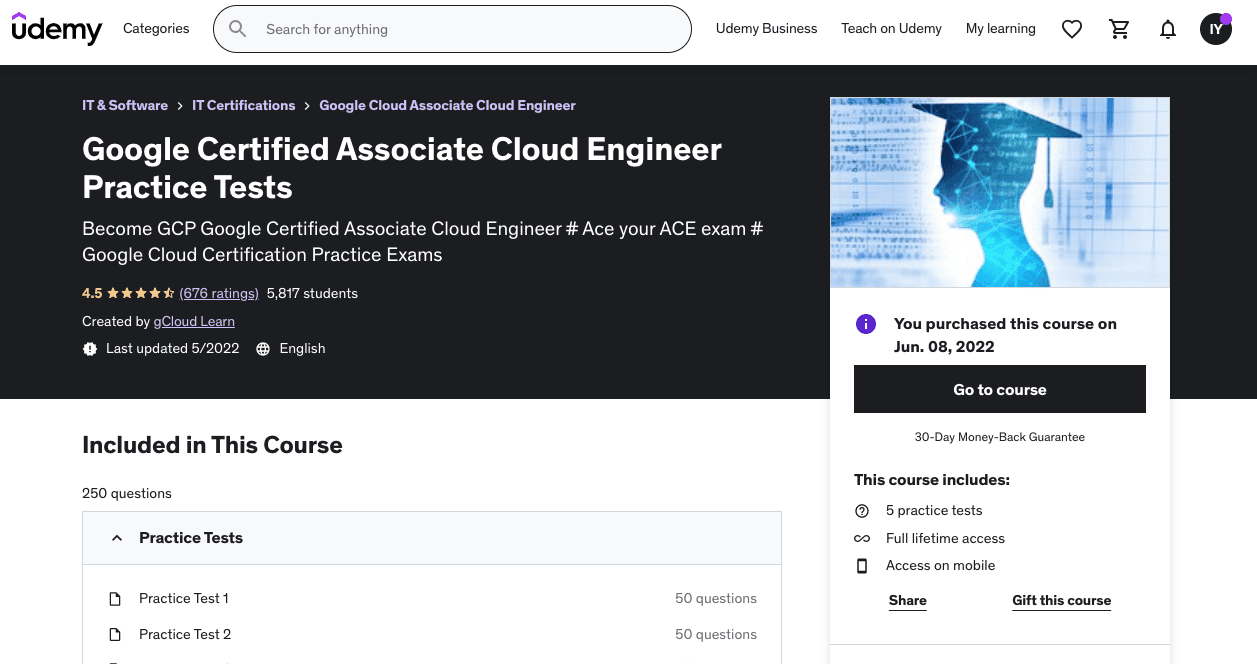The image size is (1257, 664).
Task: Click the This course includes heading
Action: [x=932, y=480]
